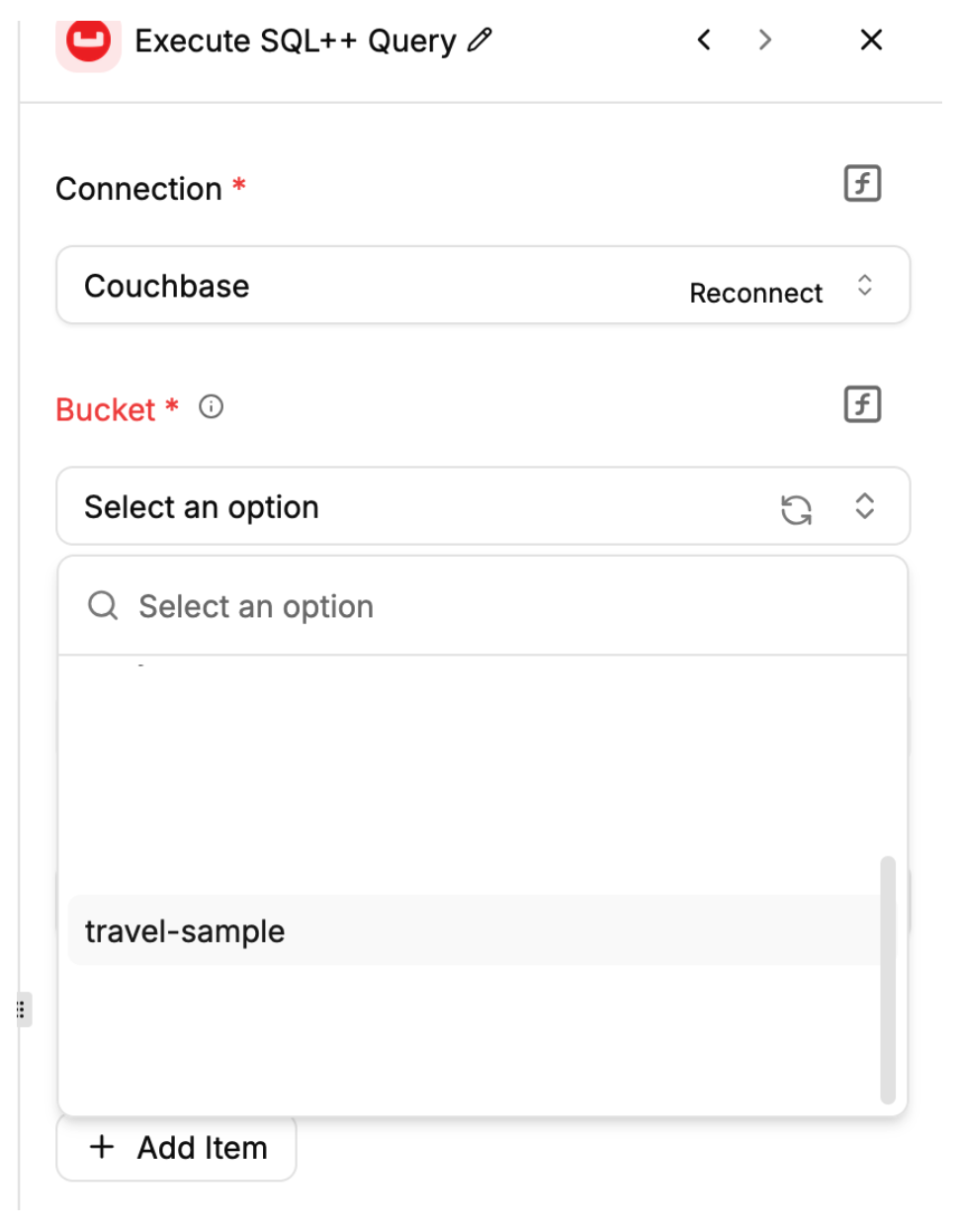Image resolution: width=961 pixels, height=1232 pixels.
Task: Focus the 'Select an option' search box
Action: click(494, 606)
